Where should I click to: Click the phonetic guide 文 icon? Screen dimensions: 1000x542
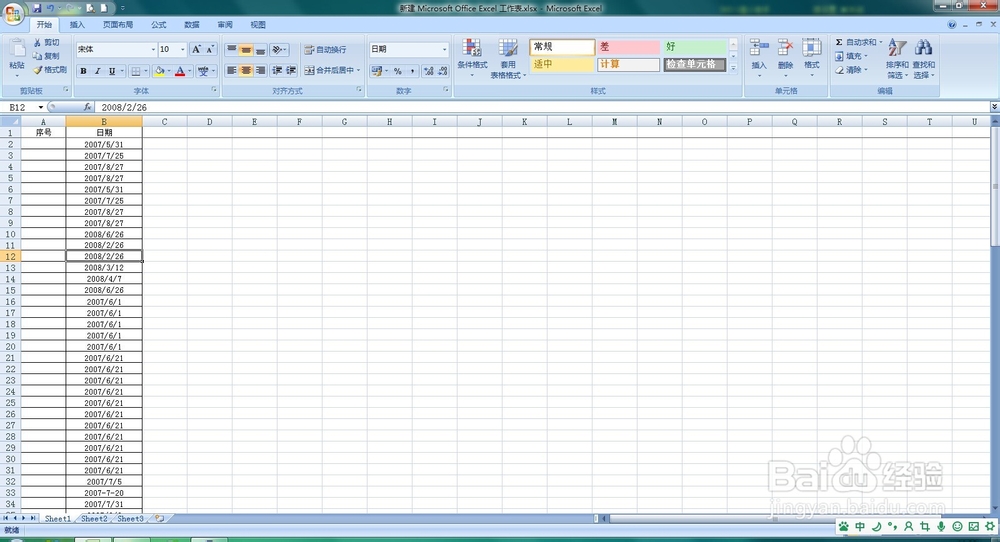pos(203,71)
